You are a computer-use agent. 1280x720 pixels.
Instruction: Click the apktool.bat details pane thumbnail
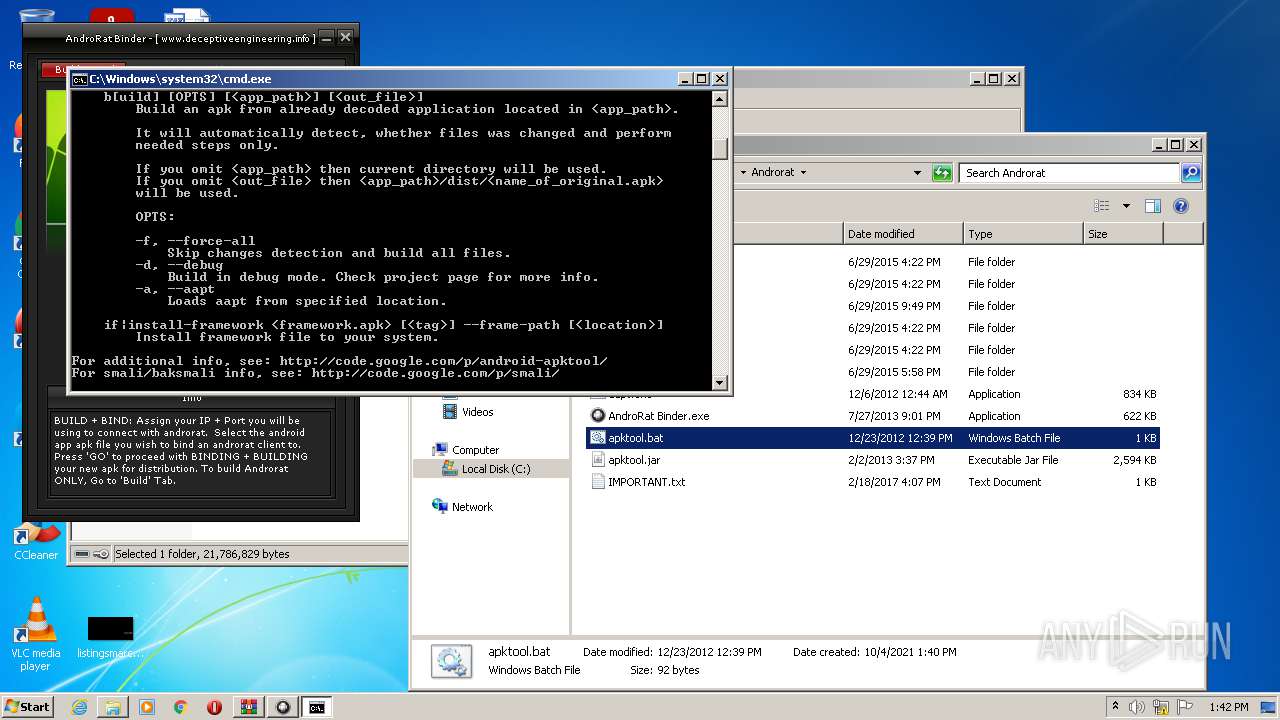(x=451, y=662)
